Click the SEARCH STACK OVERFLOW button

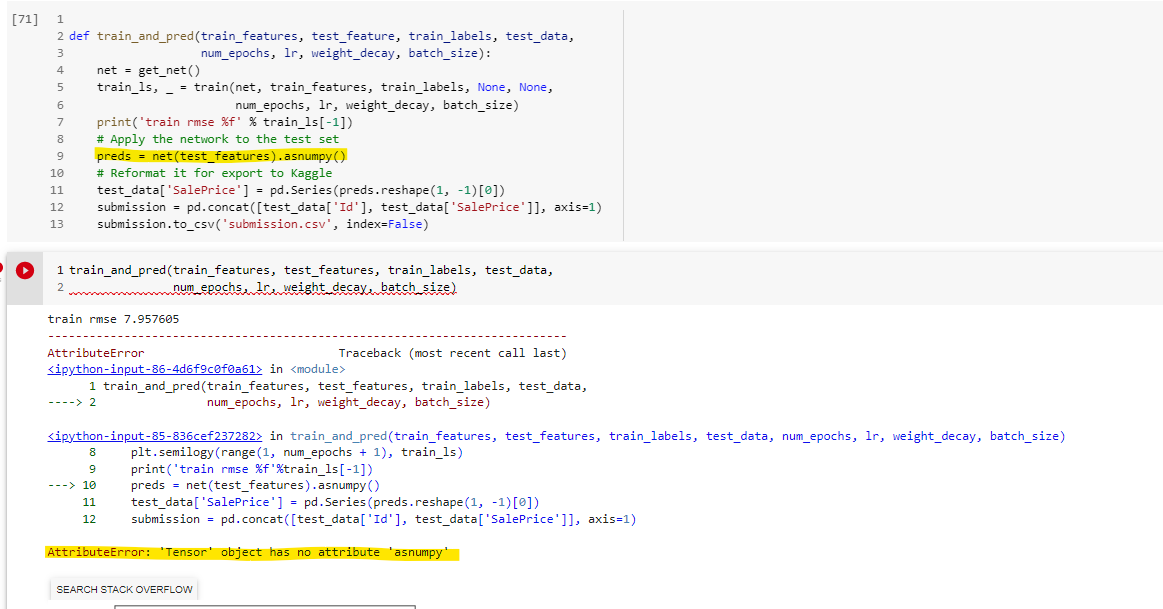[x=123, y=589]
